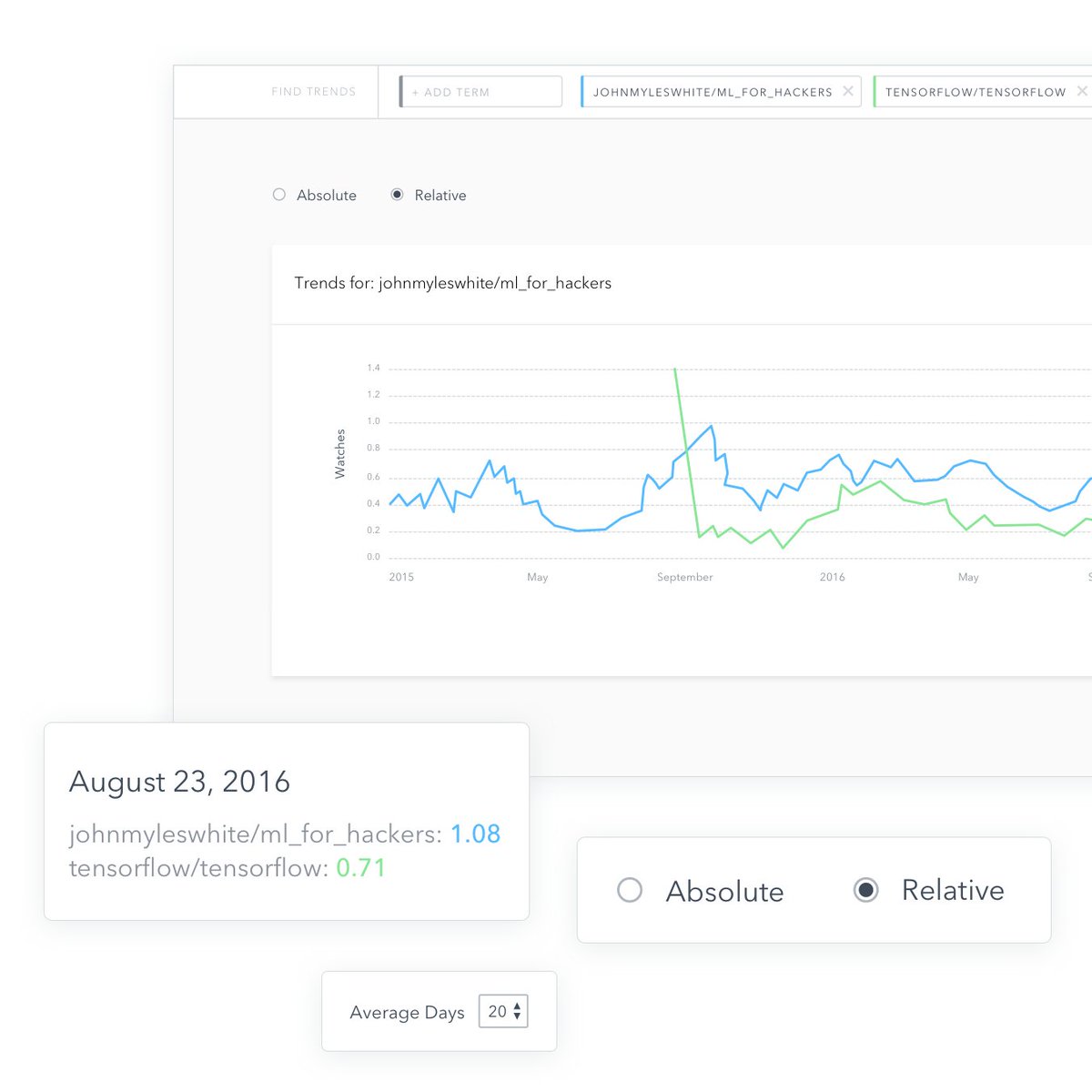Click the 0.0 y-axis tick label
Image resolution: width=1092 pixels, height=1092 pixels.
[373, 557]
